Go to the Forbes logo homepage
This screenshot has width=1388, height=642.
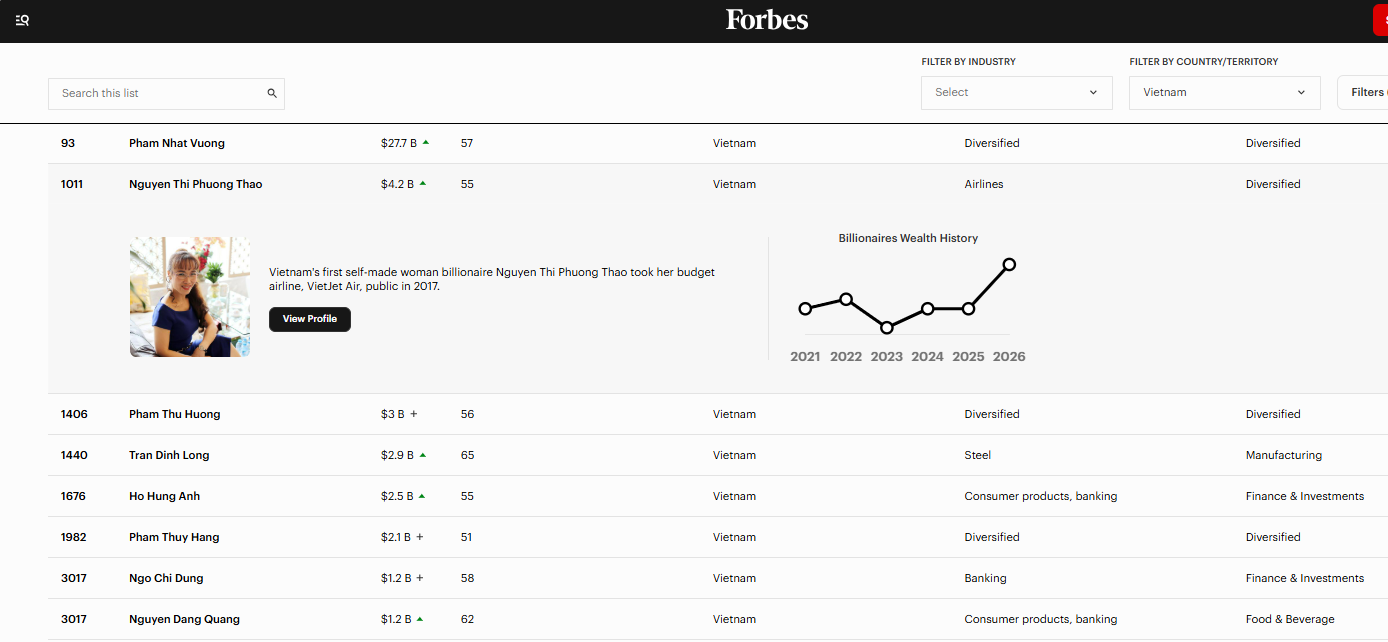[767, 20]
